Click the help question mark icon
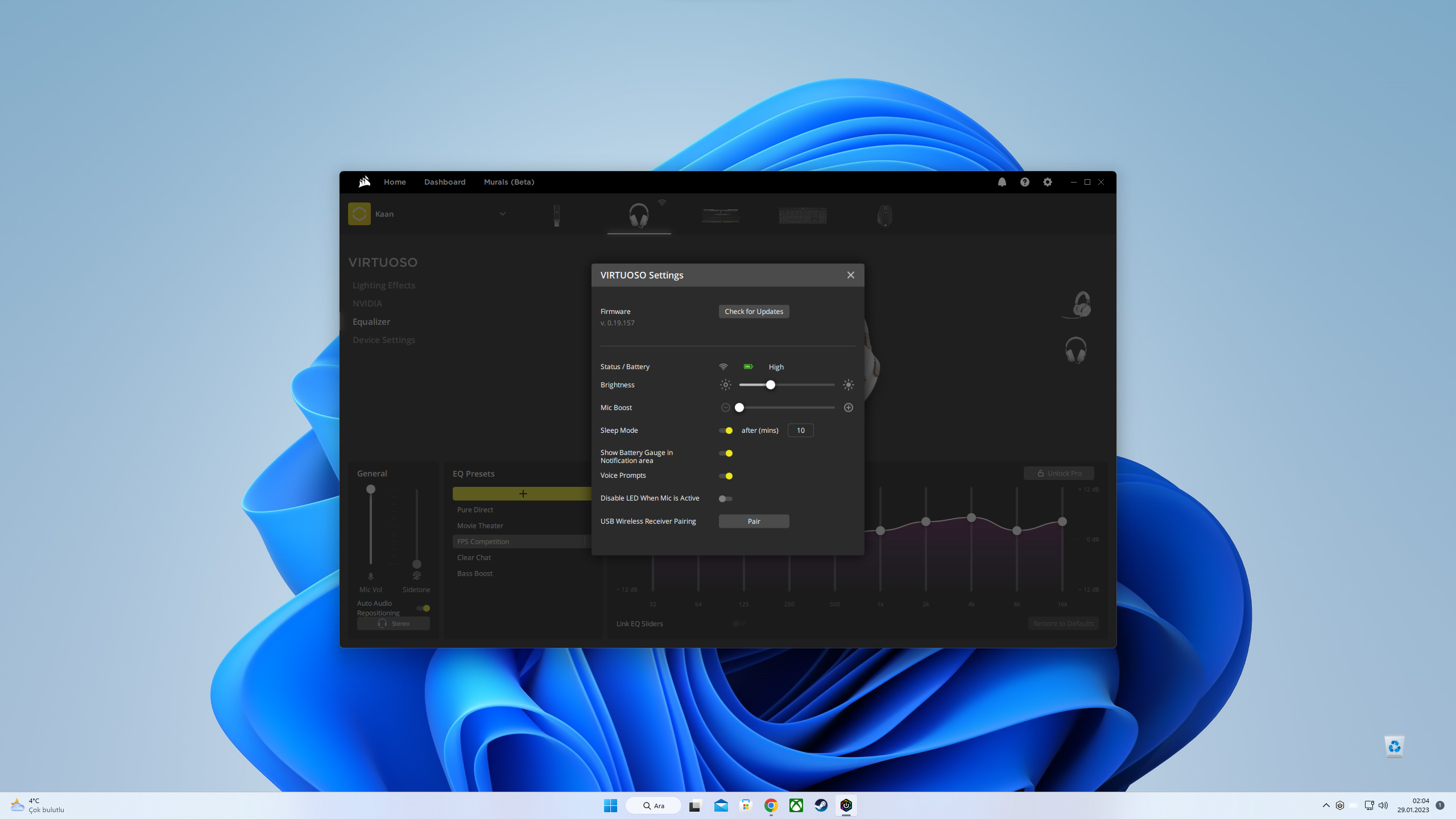The width and height of the screenshot is (1456, 819). [1025, 182]
